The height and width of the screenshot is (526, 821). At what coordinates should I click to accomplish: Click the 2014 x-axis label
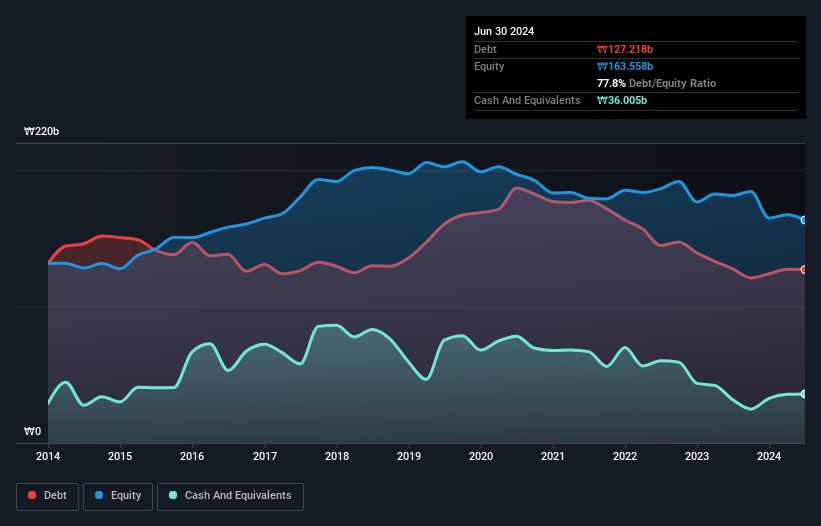[x=48, y=456]
